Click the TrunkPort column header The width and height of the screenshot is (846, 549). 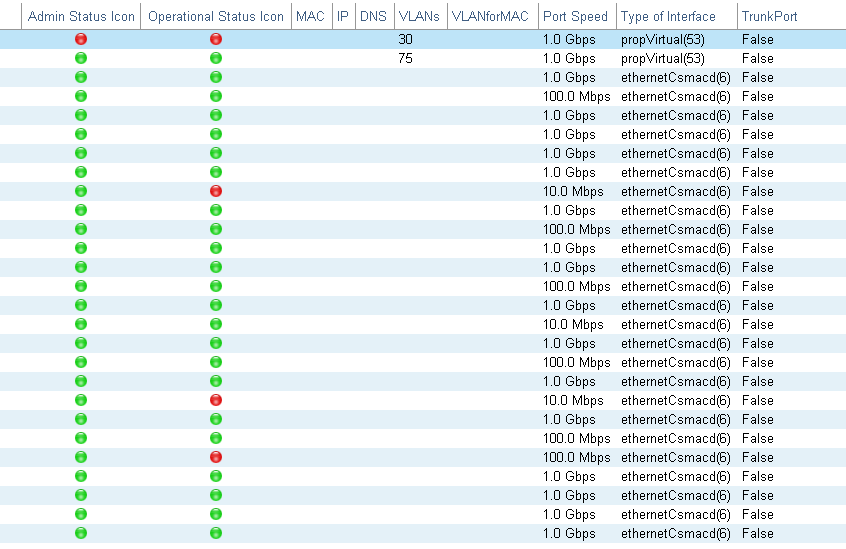(769, 16)
